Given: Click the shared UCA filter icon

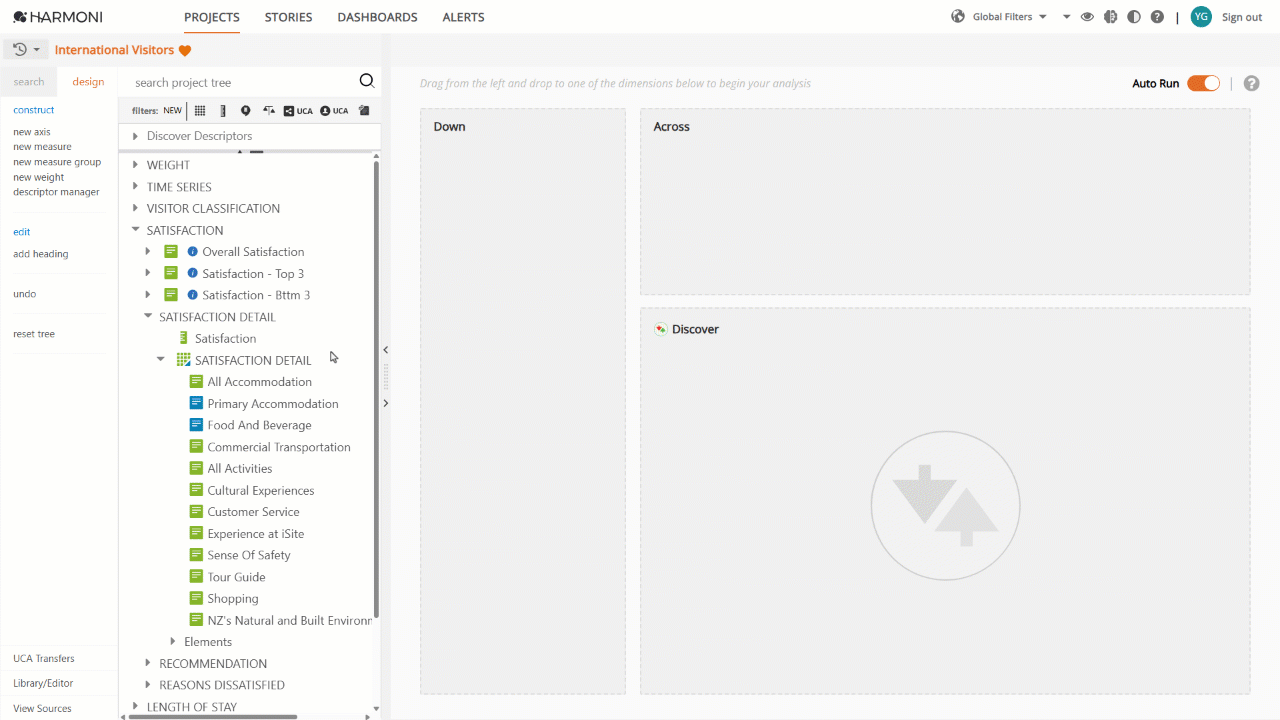Looking at the screenshot, I should pyautogui.click(x=298, y=111).
